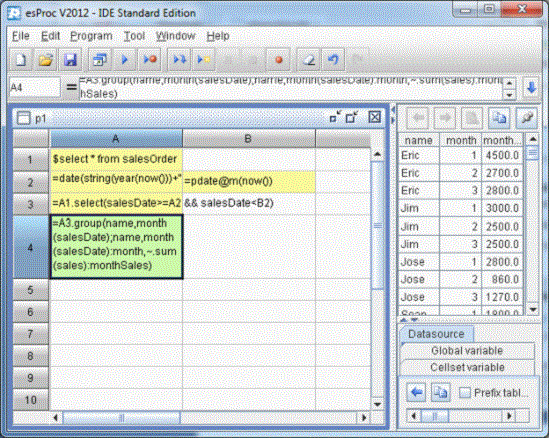Select row 4 header
550x439 pixels.
(x=31, y=248)
